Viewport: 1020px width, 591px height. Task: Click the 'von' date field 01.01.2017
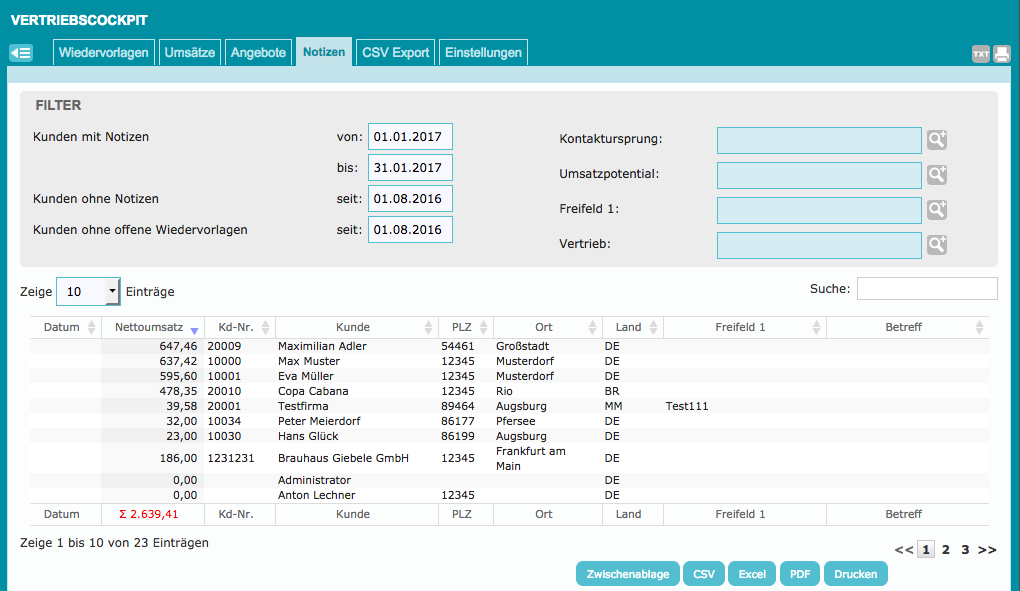tap(410, 137)
